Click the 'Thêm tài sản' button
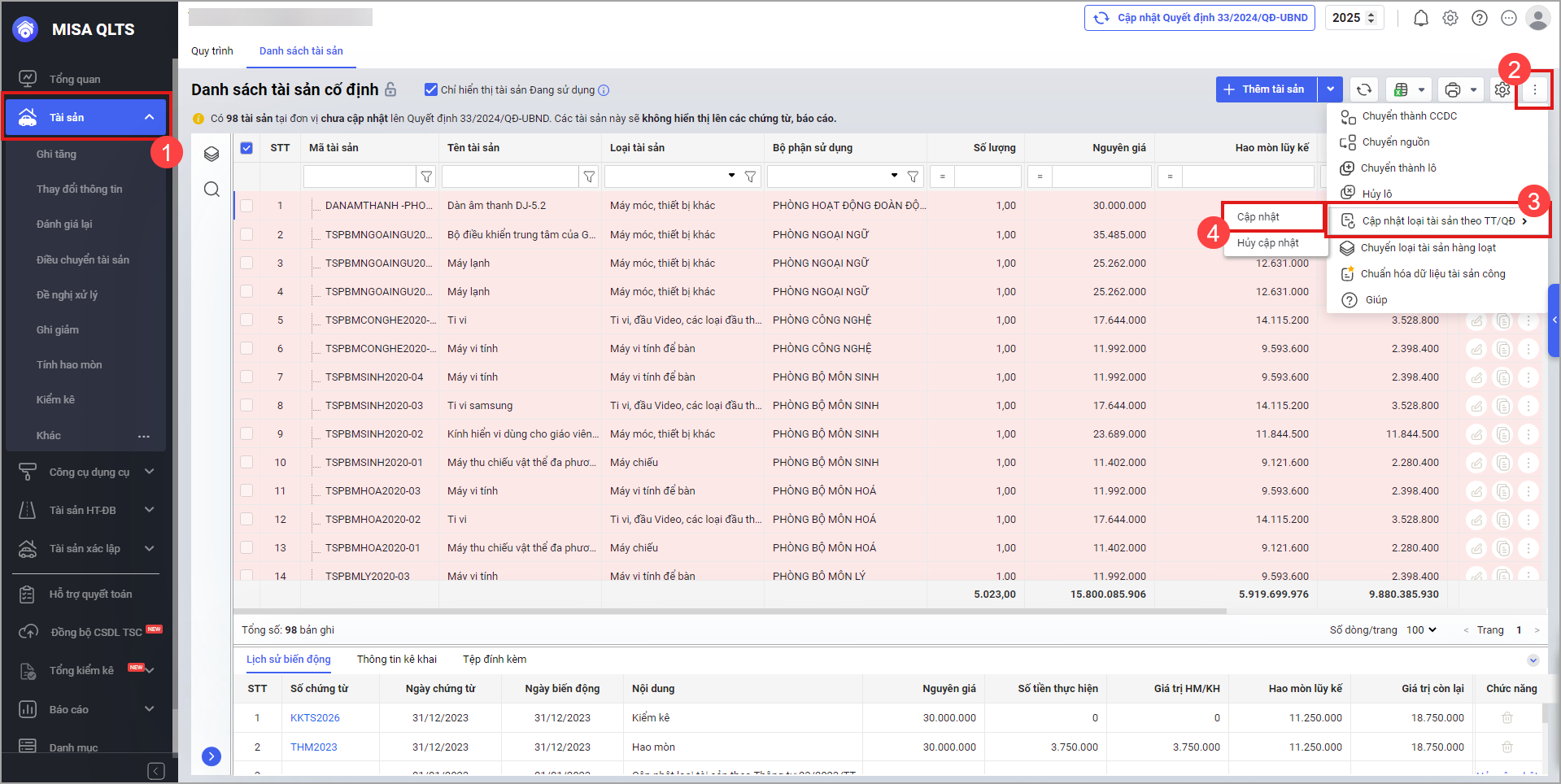Image resolution: width=1561 pixels, height=784 pixels. tap(1265, 89)
